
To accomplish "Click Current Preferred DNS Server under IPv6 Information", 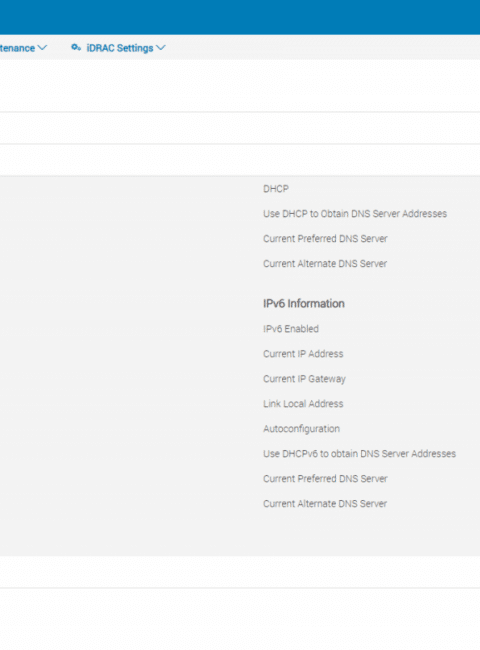I will 325,479.
